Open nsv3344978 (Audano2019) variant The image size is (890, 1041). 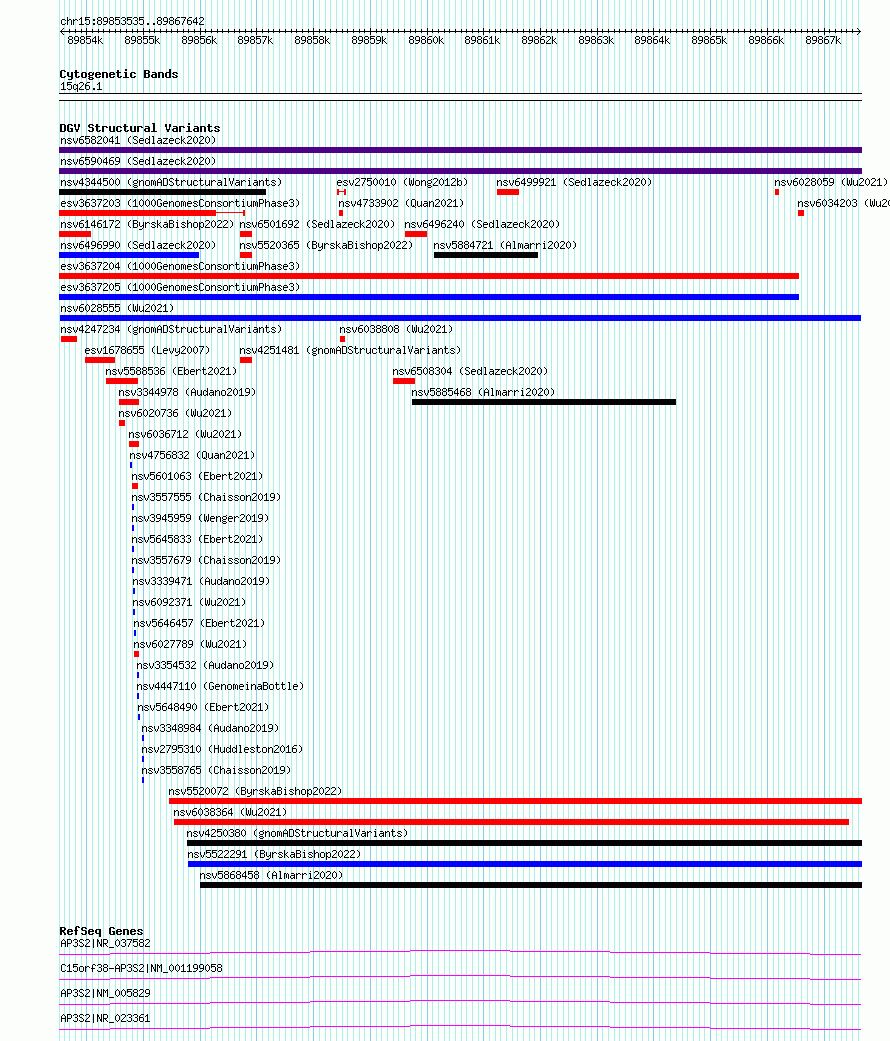coord(187,392)
